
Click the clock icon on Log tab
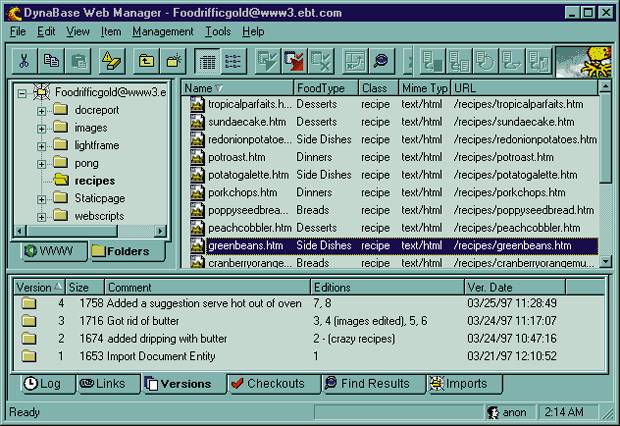coord(30,383)
